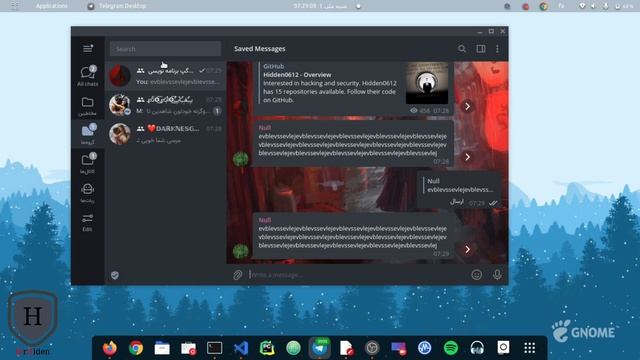Forward the 07:28 Null message via arrow
The image size is (640, 360).
click(x=467, y=157)
